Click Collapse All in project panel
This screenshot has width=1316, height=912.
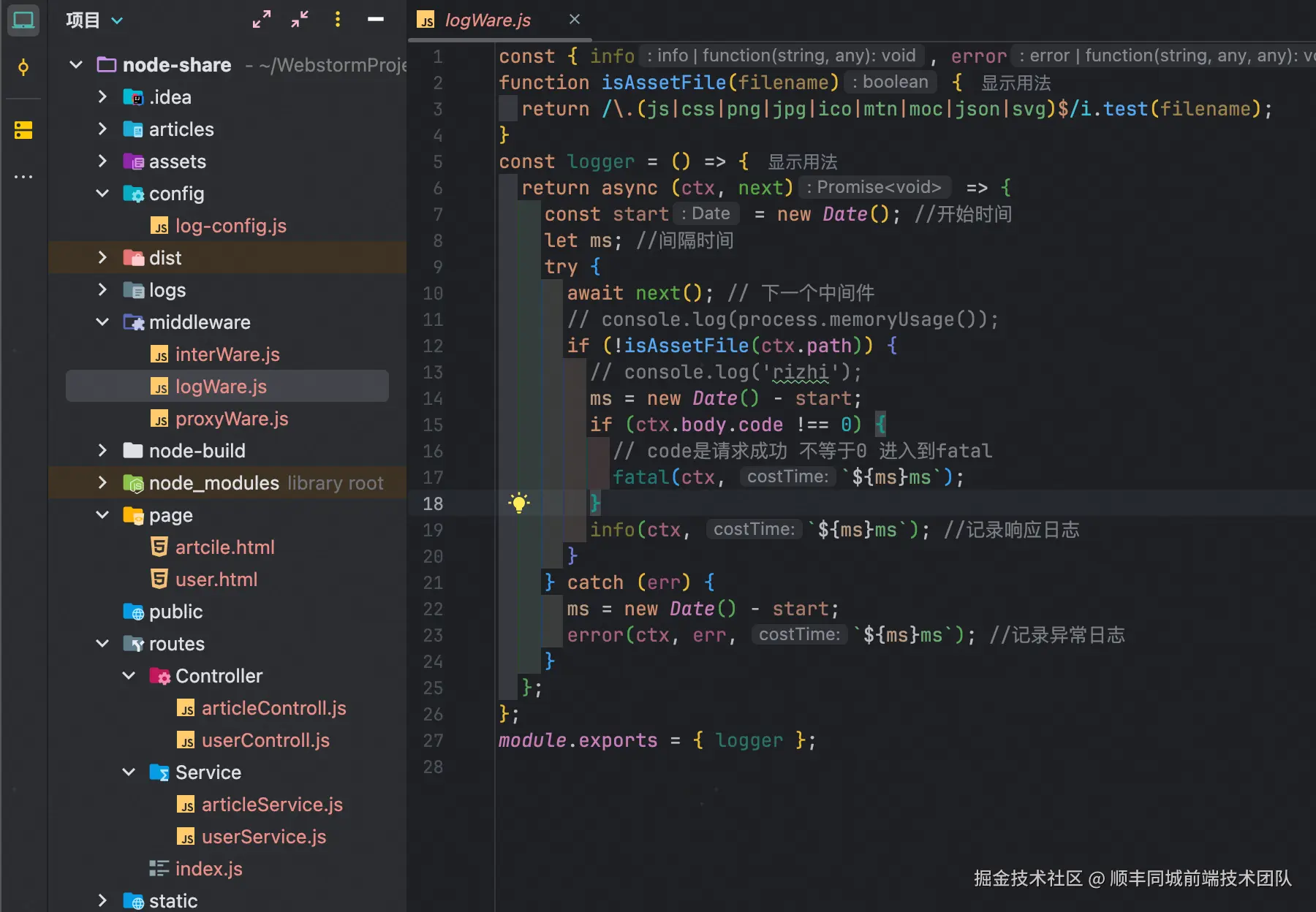pos(300,20)
